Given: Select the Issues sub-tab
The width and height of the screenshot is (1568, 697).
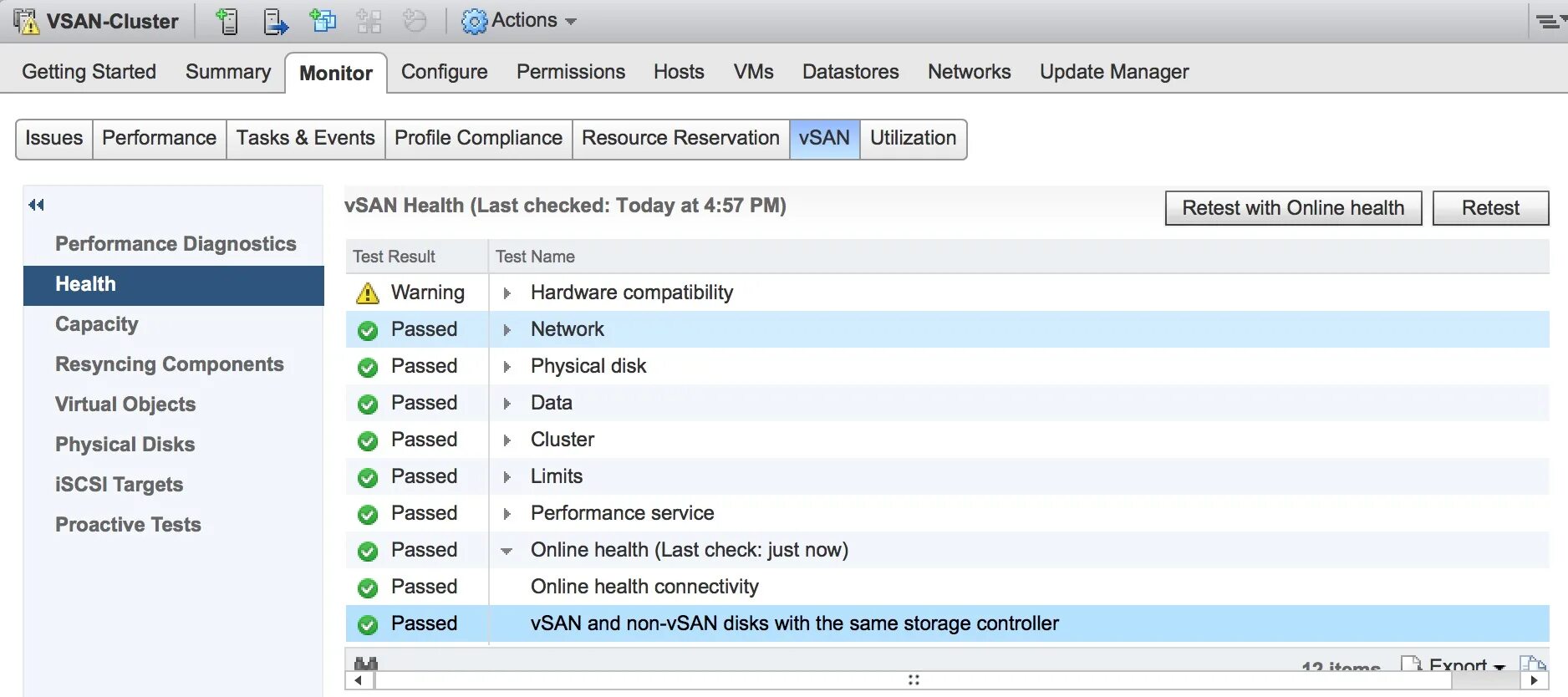Looking at the screenshot, I should point(54,139).
